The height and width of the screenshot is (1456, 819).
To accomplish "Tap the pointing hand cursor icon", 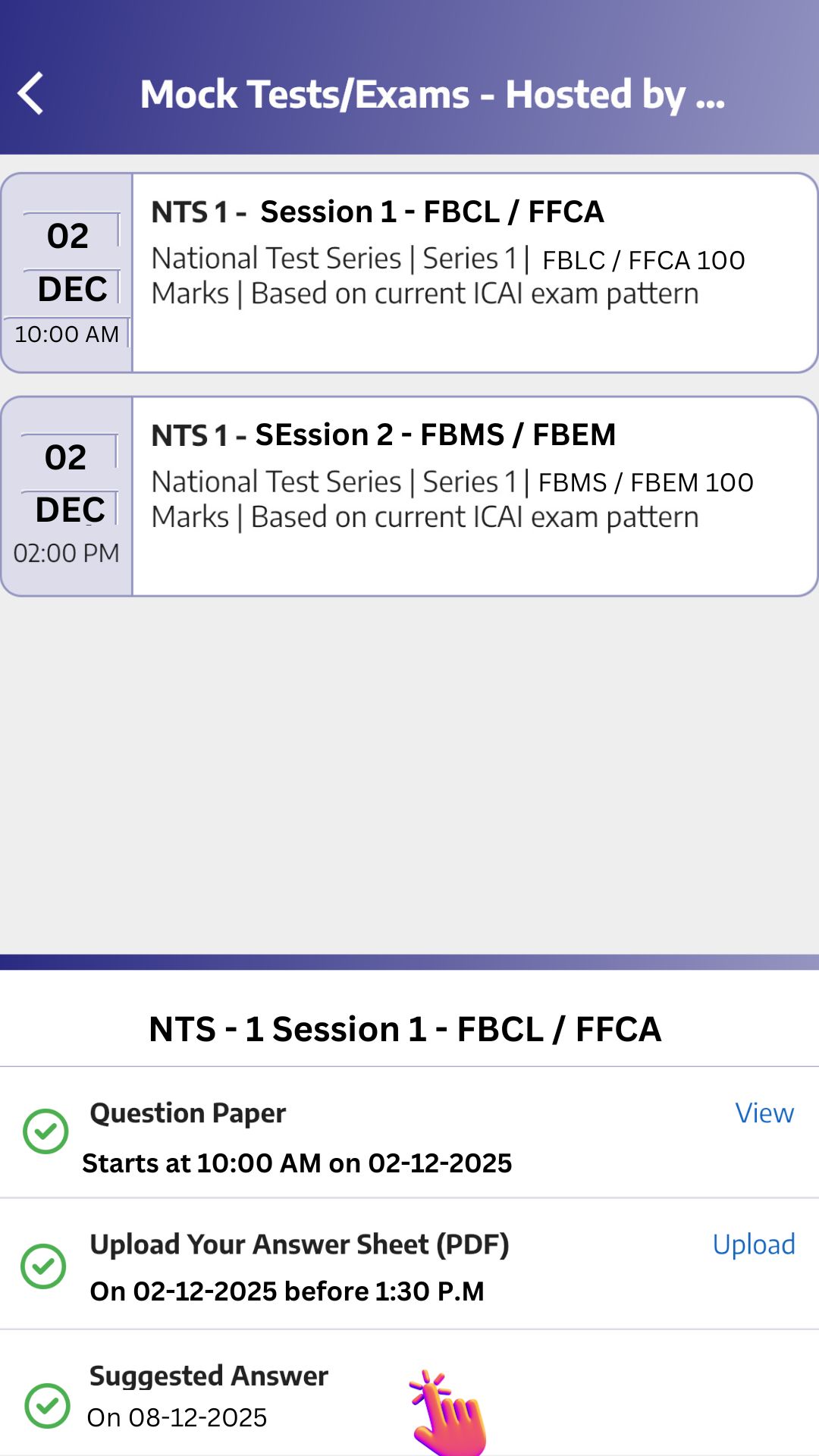I will point(449,1414).
